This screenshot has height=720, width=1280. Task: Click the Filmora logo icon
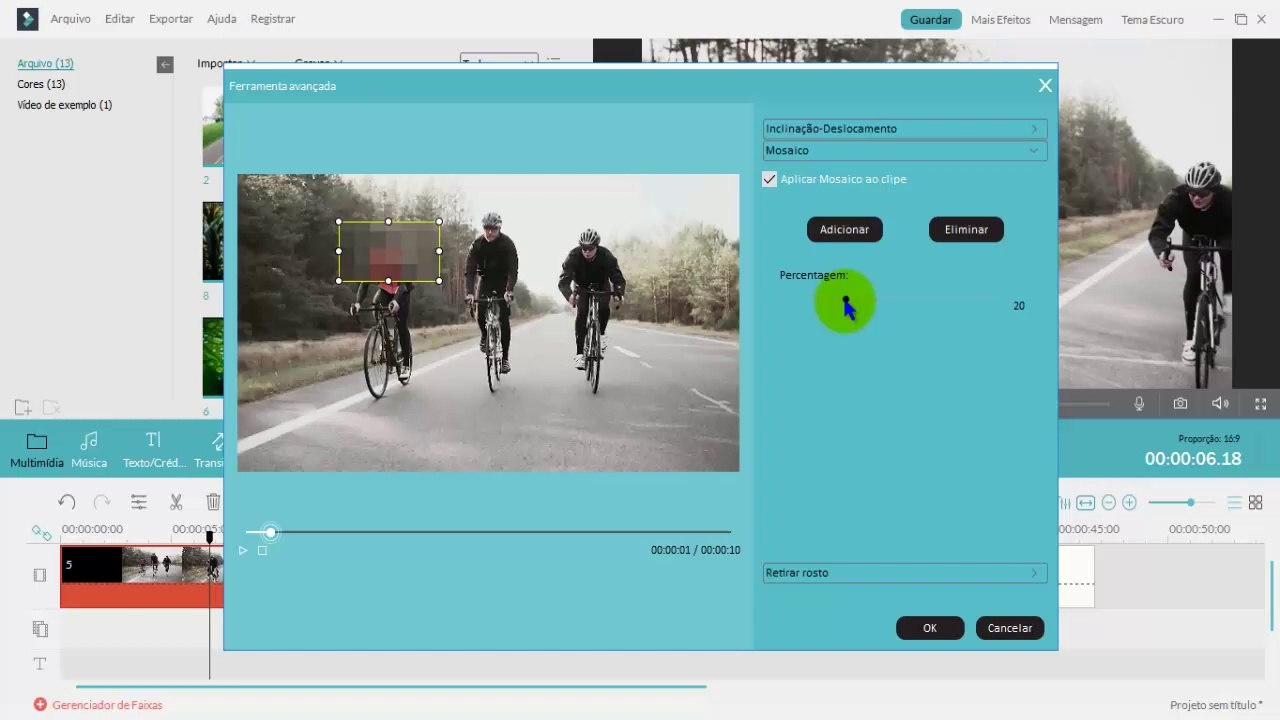click(27, 19)
